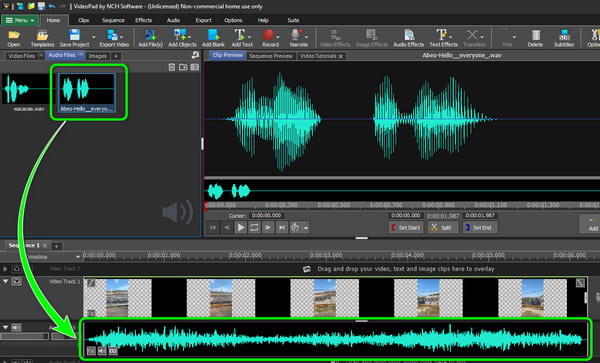The image size is (600, 363).
Task: Click the bin audio refresh icon
Action: point(195,55)
